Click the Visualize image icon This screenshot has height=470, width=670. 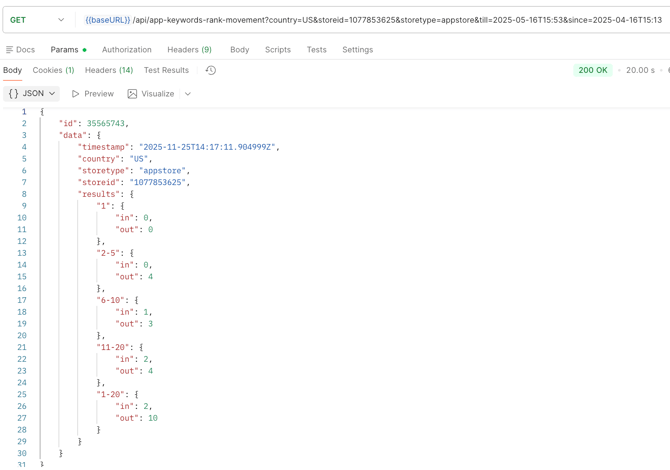pos(132,94)
